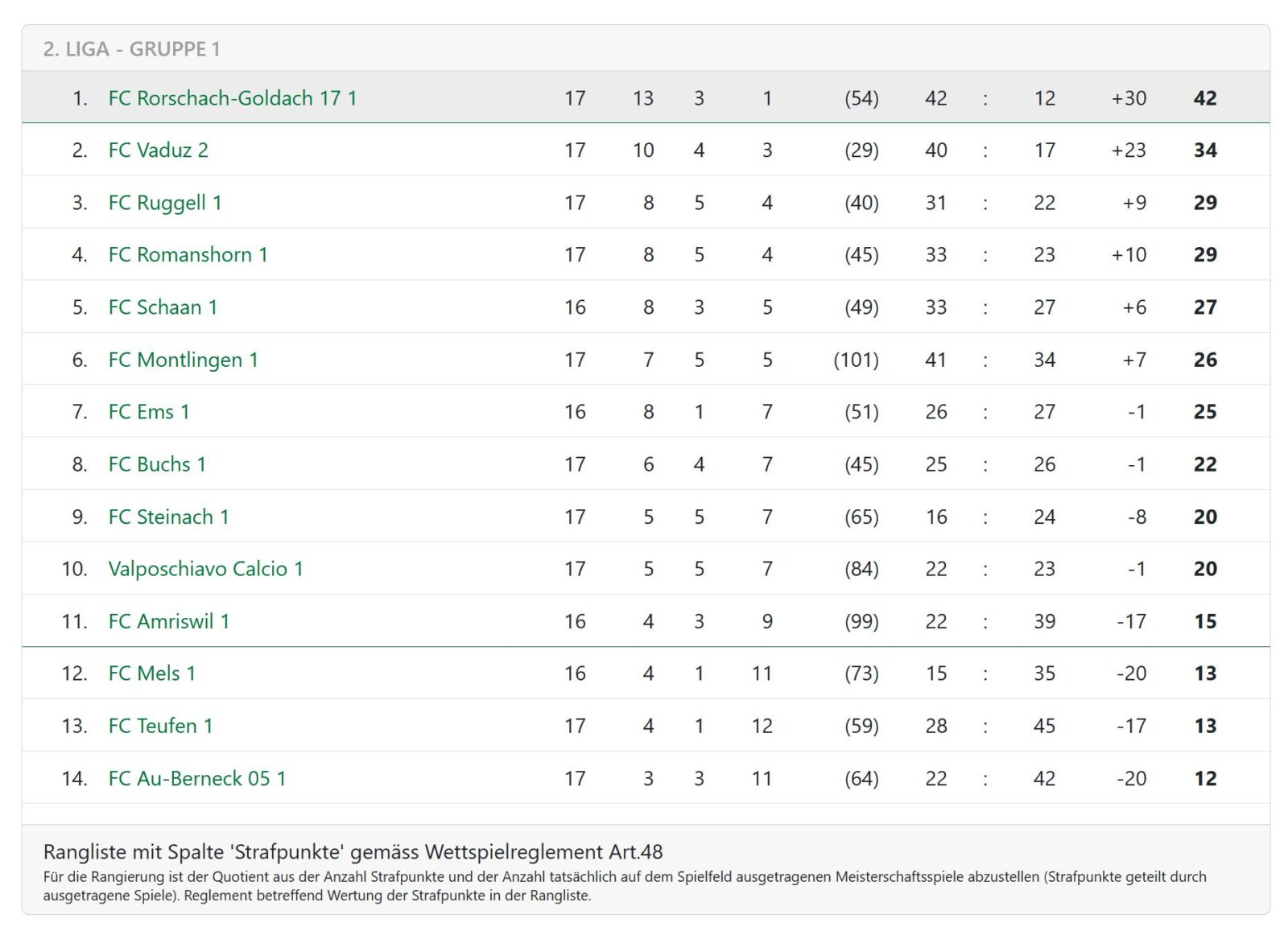Click the 2. Liga - Gruppe 1 header
Image resolution: width=1288 pixels, height=935 pixels.
coord(131,49)
